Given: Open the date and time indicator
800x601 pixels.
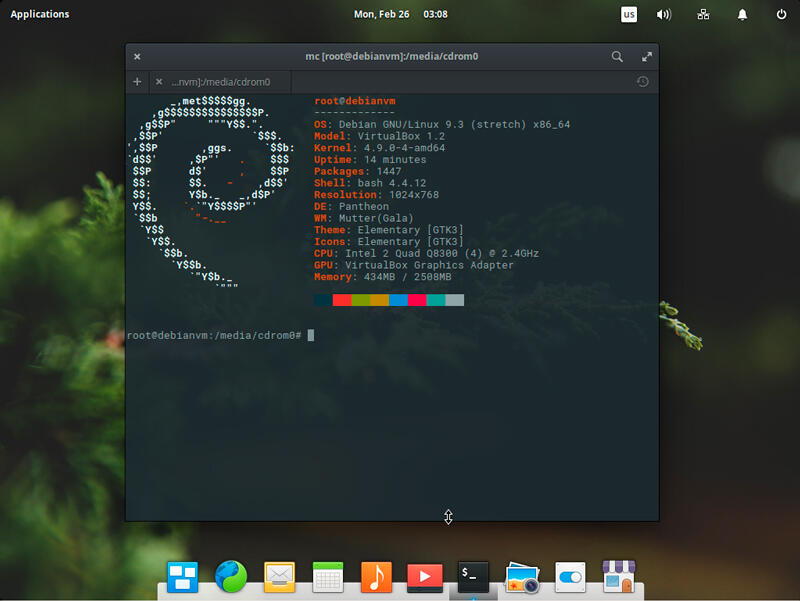Looking at the screenshot, I should 401,14.
